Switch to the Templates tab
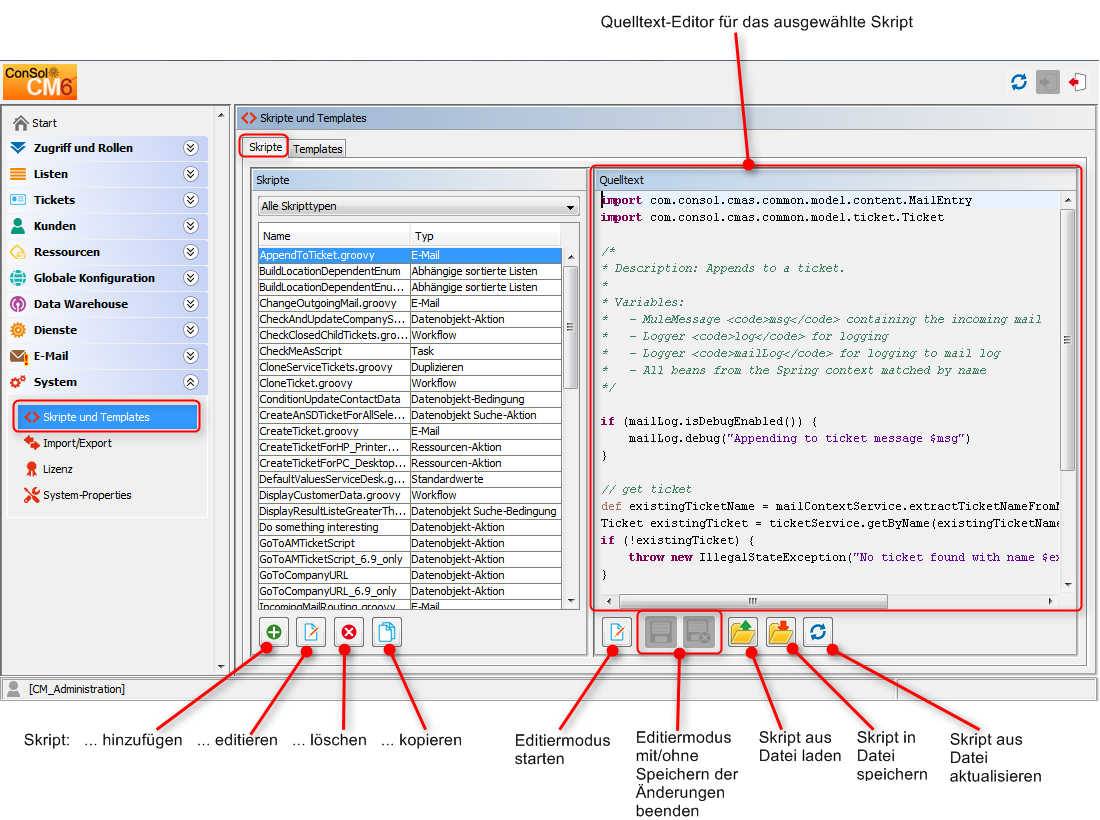Image resolution: width=1100 pixels, height=820 pixels. pos(318,149)
